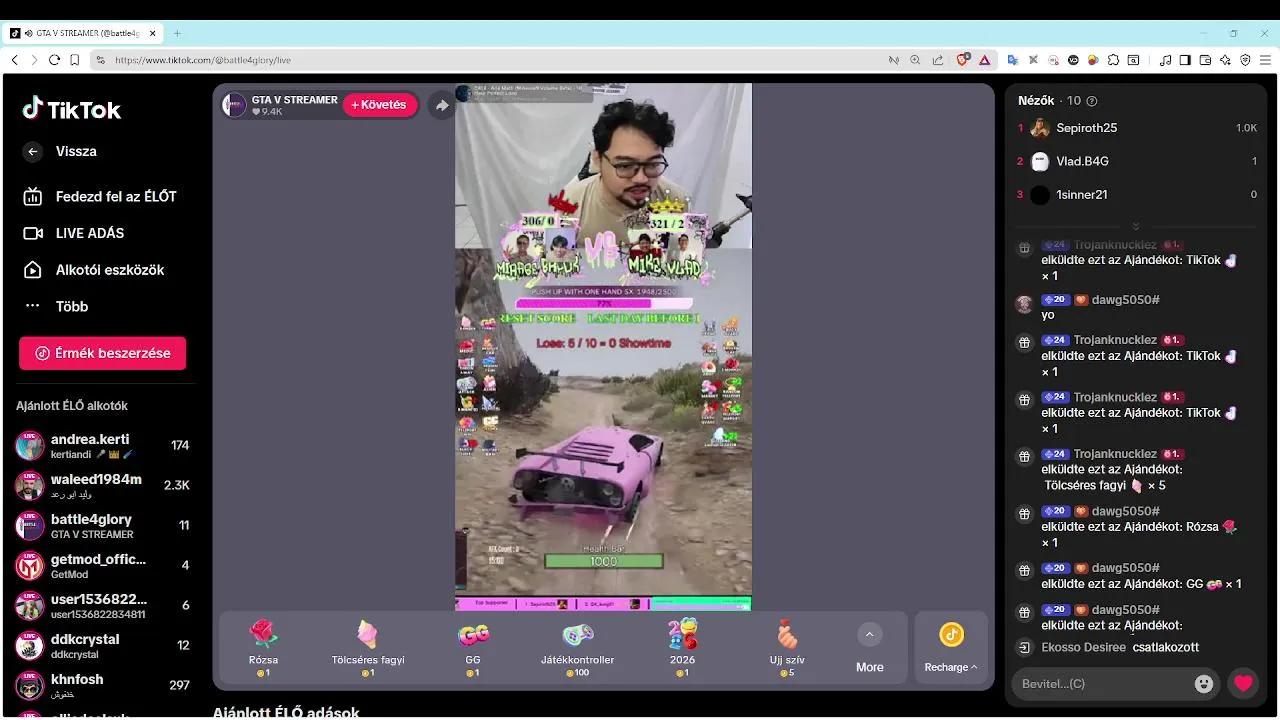Open the browser hamburger menu

tap(1266, 60)
